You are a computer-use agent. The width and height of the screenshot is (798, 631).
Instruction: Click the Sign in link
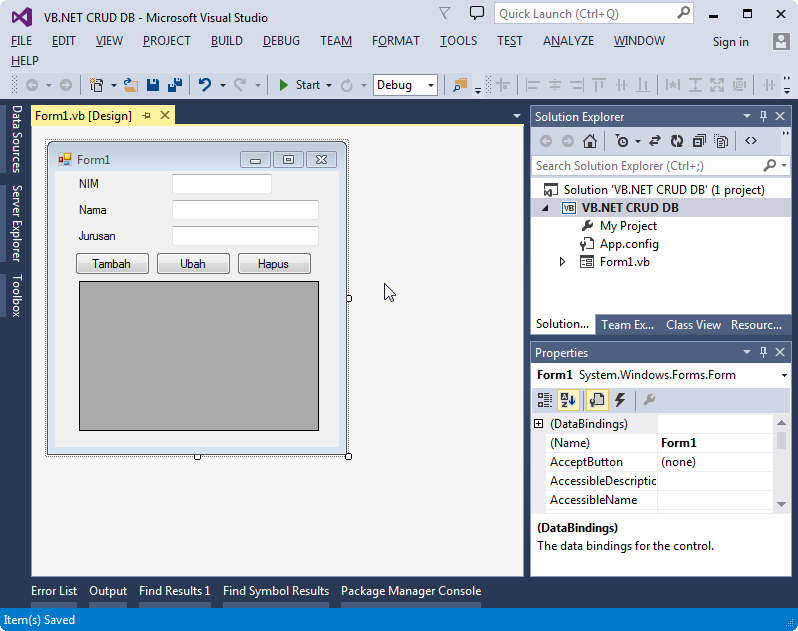(730, 42)
